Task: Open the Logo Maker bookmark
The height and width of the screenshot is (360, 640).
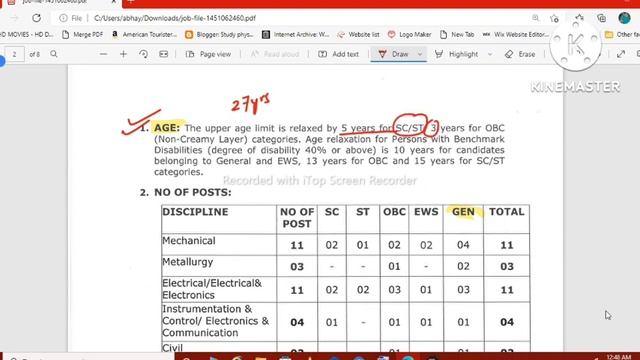Action: (x=409, y=35)
